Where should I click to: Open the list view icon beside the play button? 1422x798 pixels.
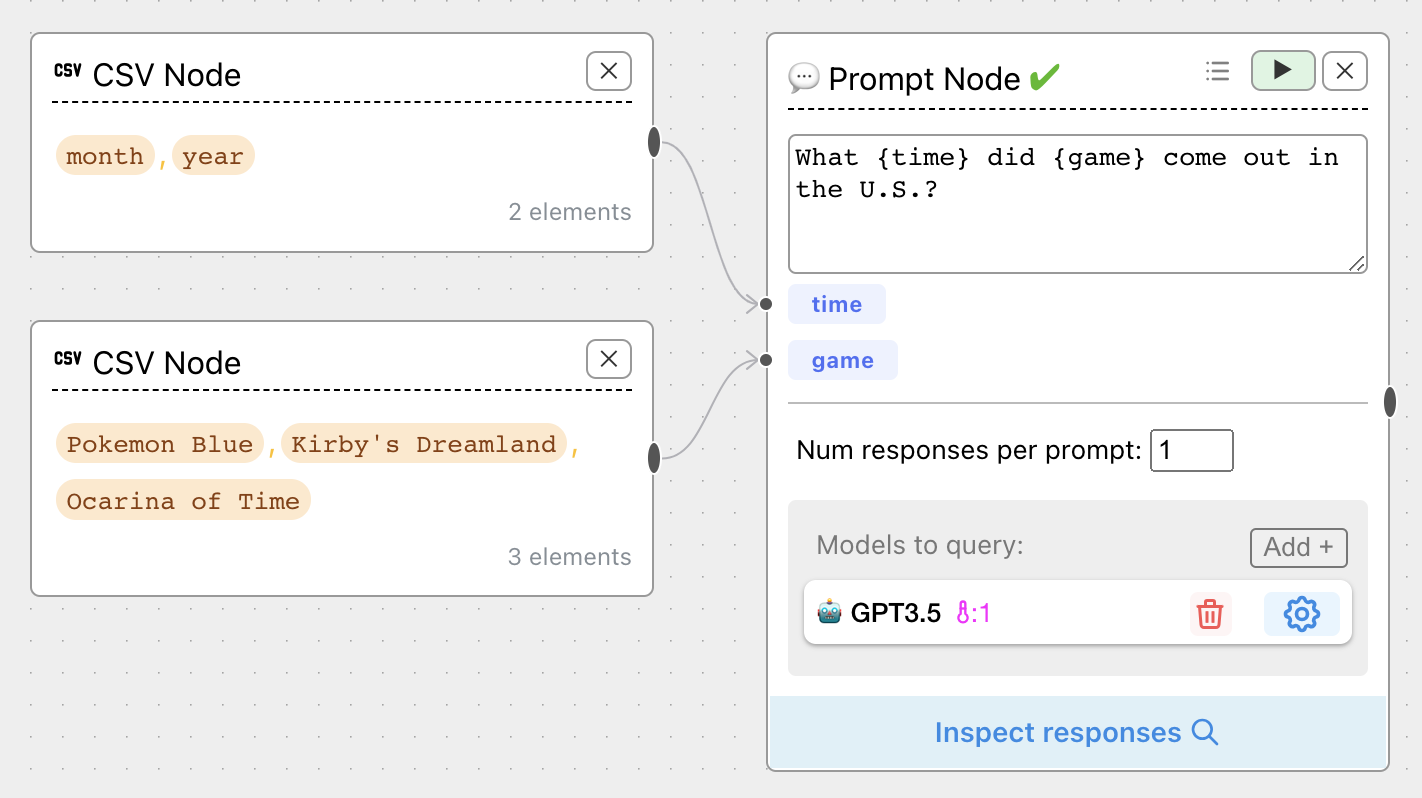pyautogui.click(x=1217, y=71)
